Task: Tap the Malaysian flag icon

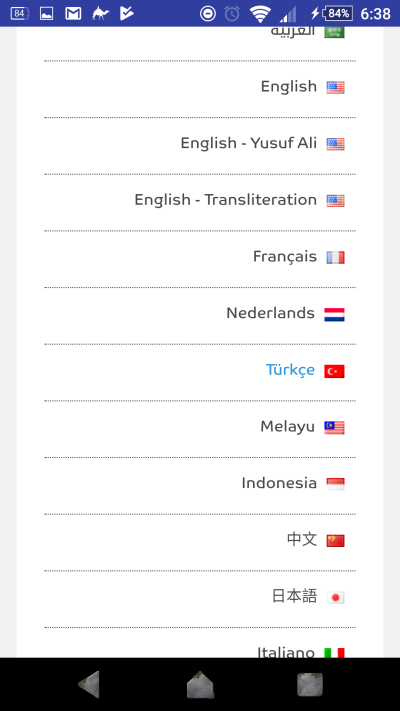Action: [334, 427]
